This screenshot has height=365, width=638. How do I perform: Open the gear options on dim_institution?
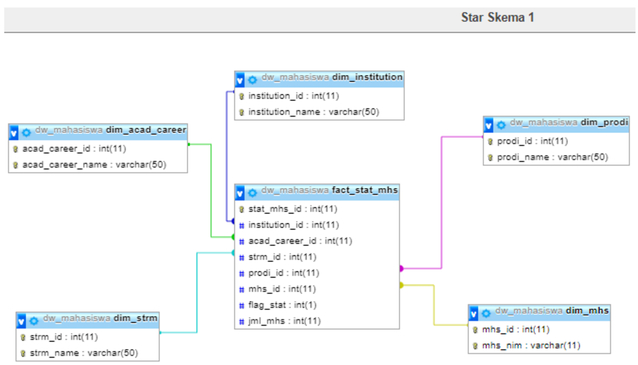pos(252,80)
